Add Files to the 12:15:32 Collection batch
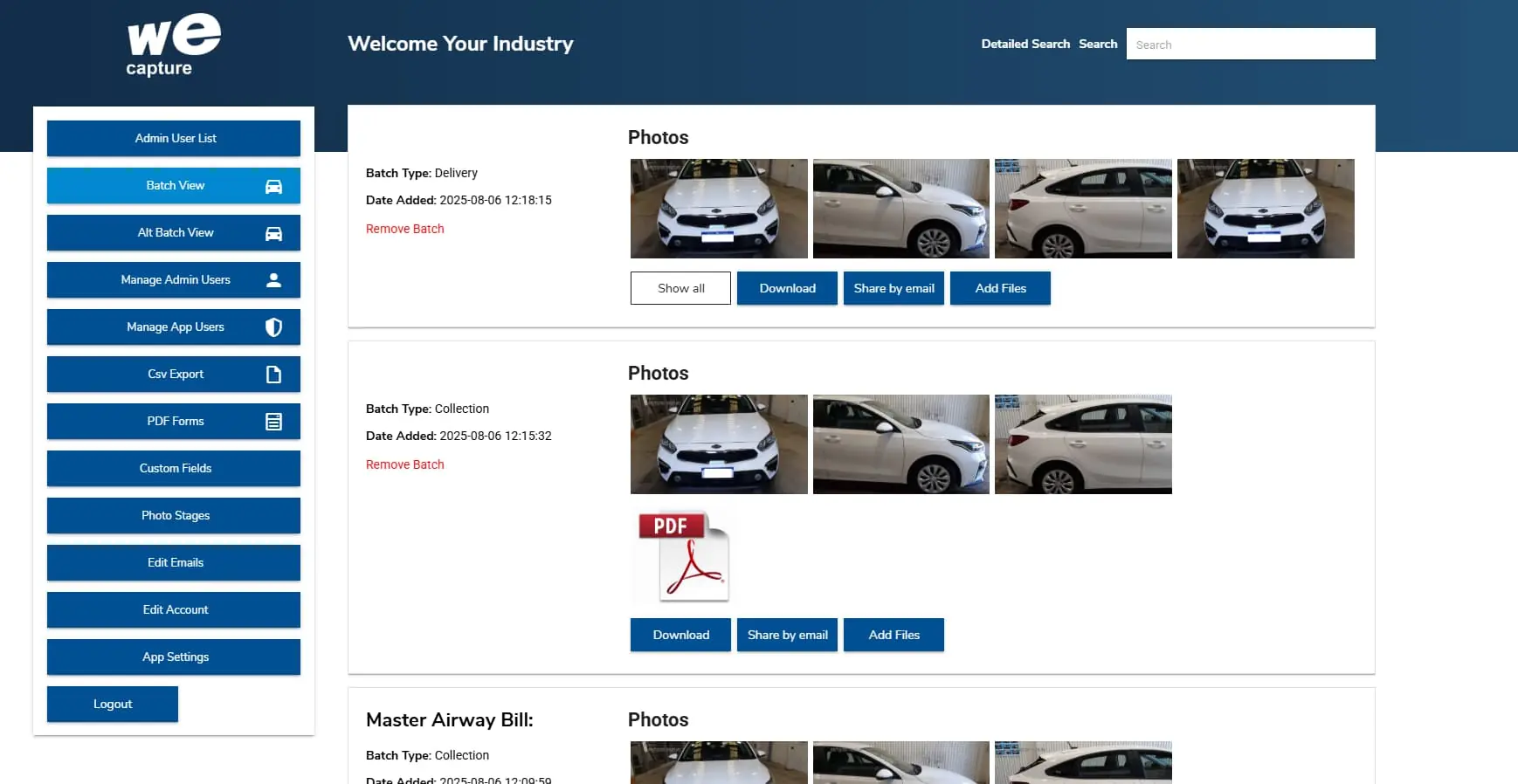 point(894,635)
